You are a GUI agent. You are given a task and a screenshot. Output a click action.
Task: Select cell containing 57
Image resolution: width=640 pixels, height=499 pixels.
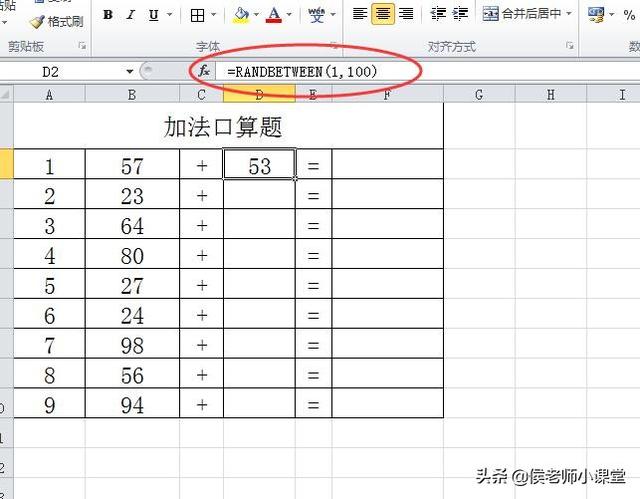(x=132, y=164)
